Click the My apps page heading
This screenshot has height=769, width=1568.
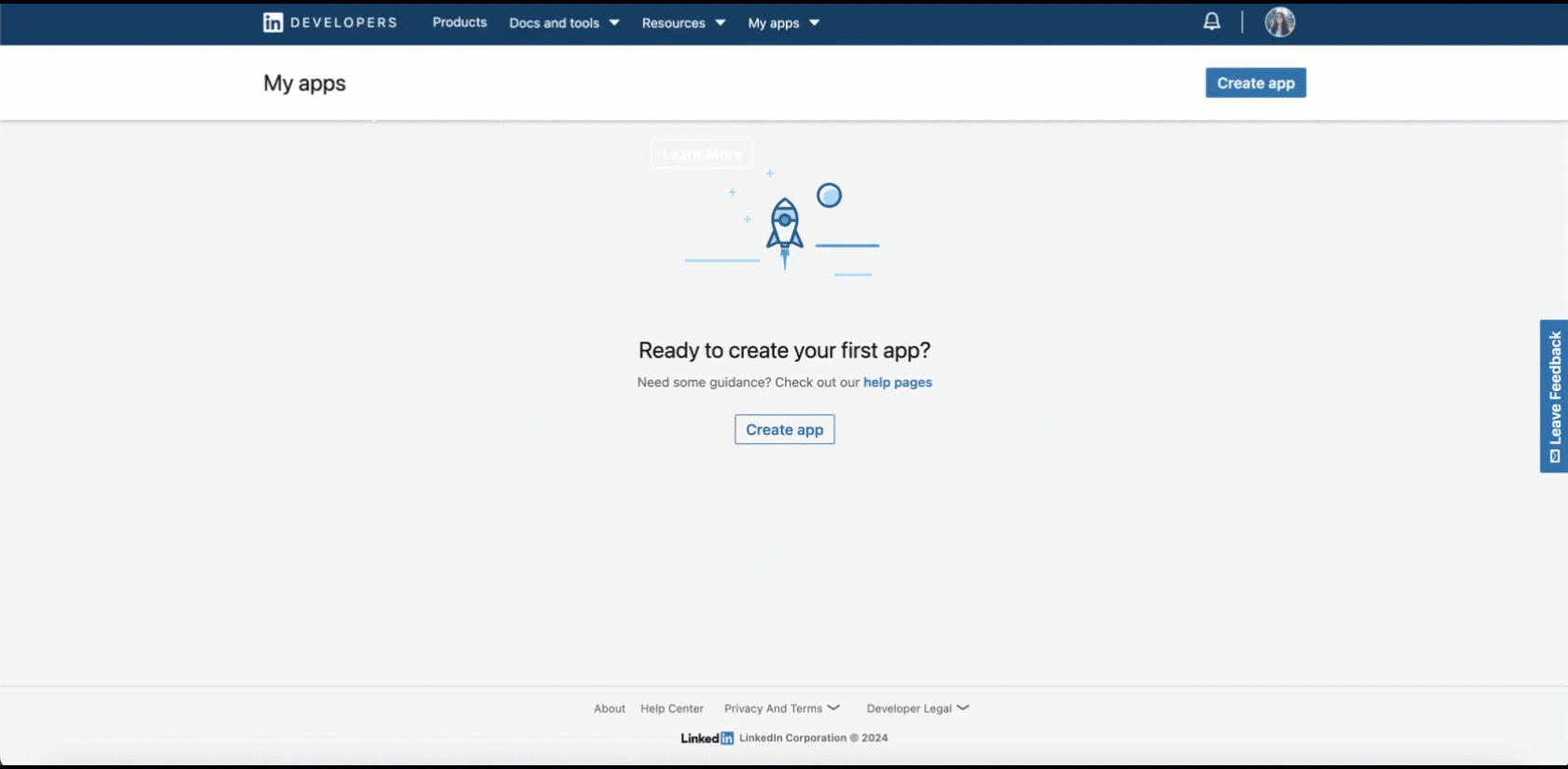pyautogui.click(x=304, y=83)
